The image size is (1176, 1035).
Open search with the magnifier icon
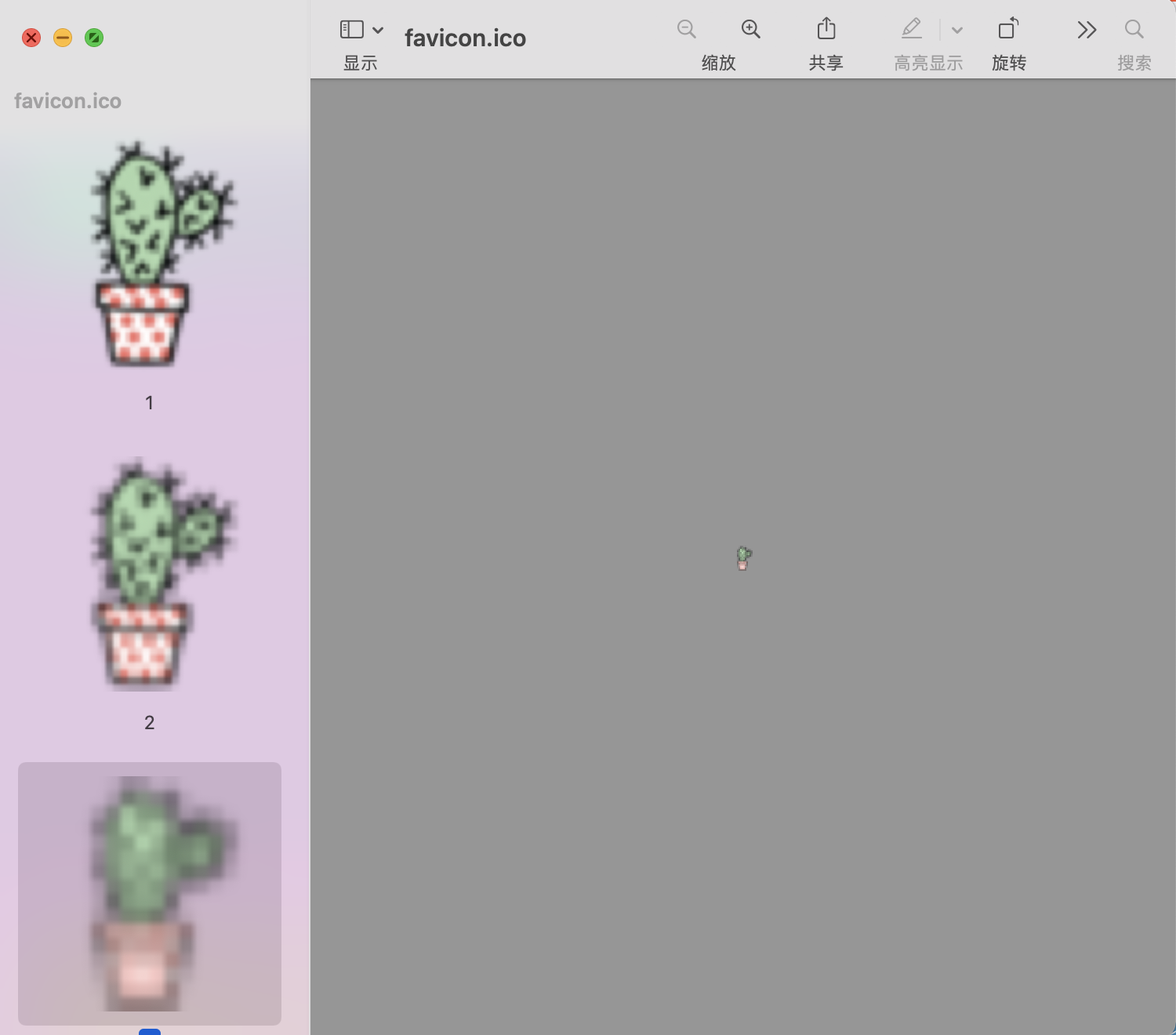tap(1134, 30)
